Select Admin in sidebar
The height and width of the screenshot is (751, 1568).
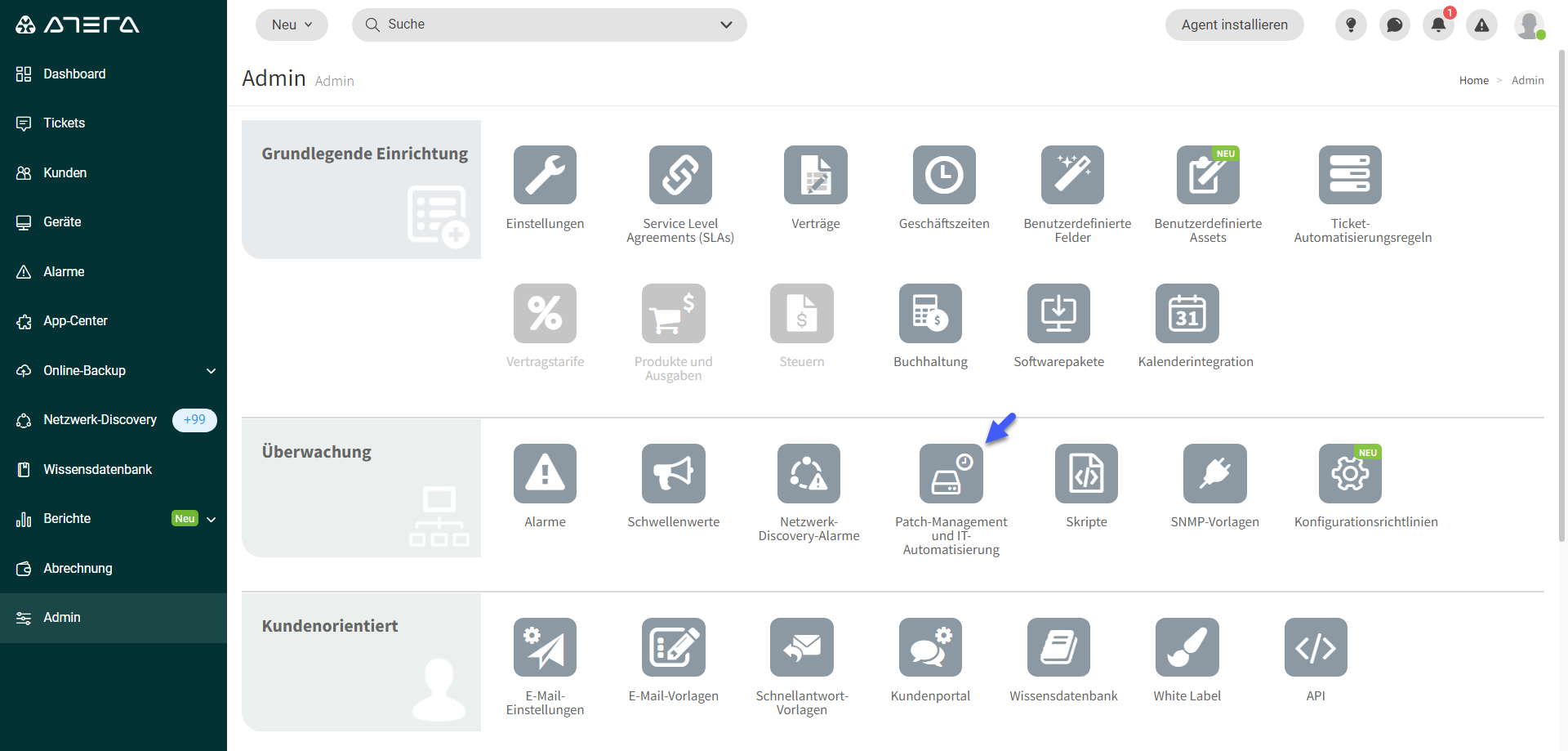pyautogui.click(x=114, y=618)
